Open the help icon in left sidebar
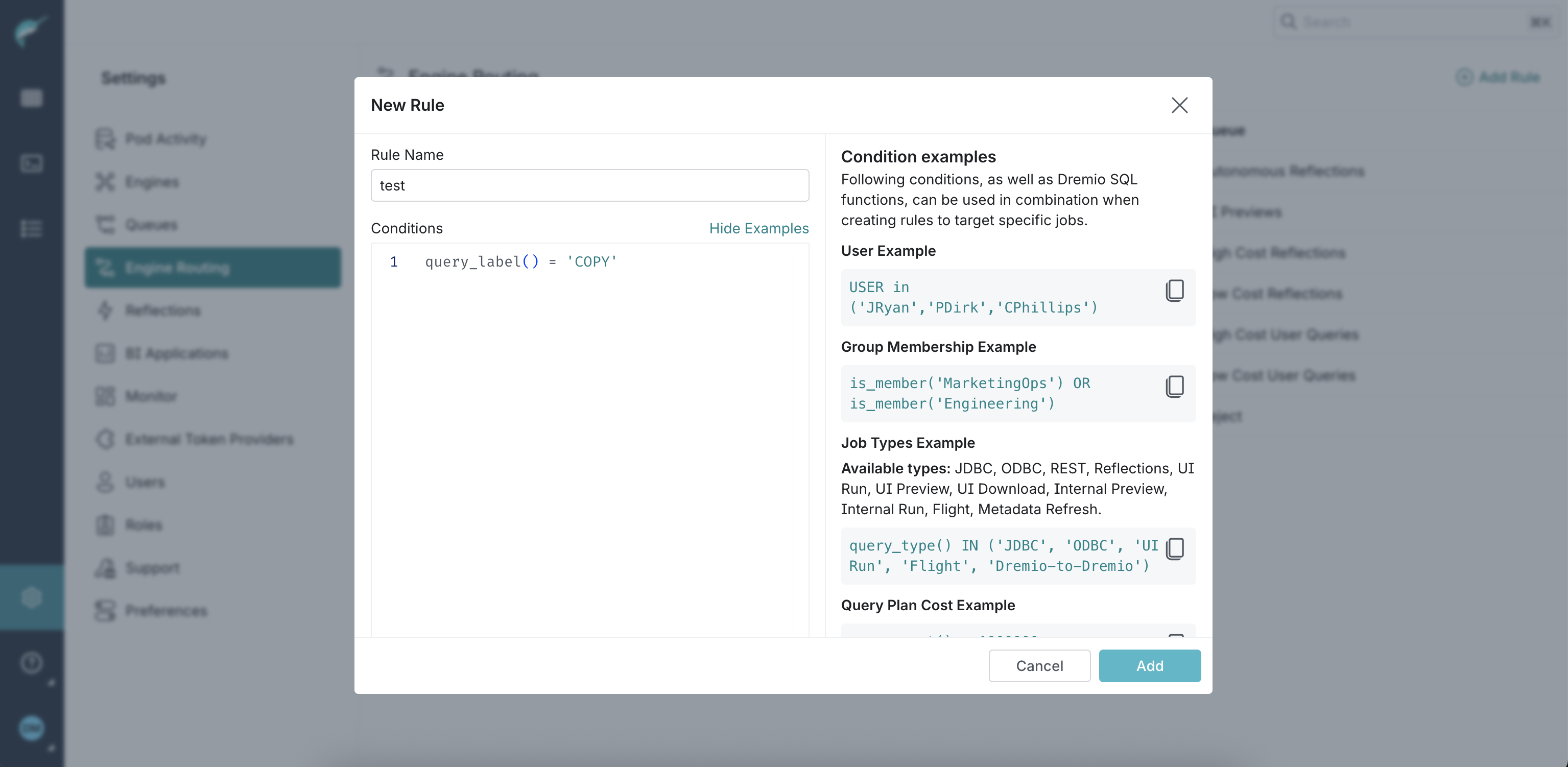The height and width of the screenshot is (767, 1568). [x=31, y=662]
